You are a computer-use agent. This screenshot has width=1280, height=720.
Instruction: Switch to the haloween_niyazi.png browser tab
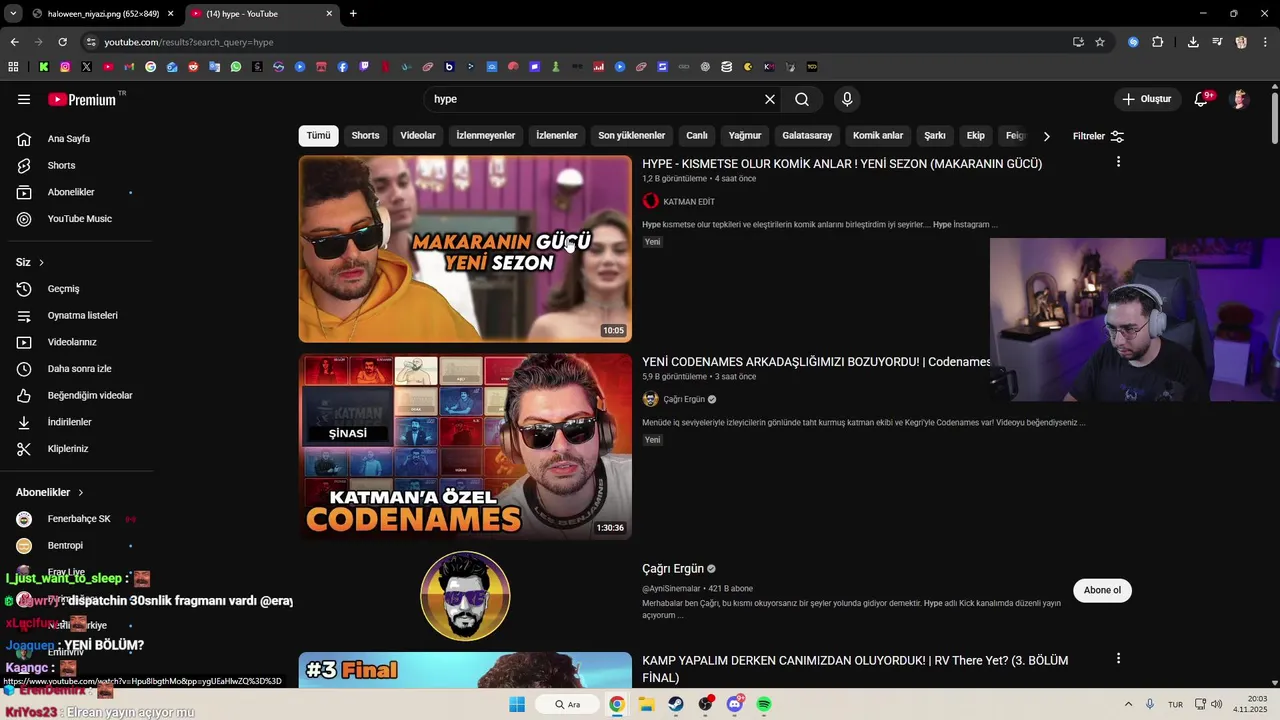pos(103,14)
